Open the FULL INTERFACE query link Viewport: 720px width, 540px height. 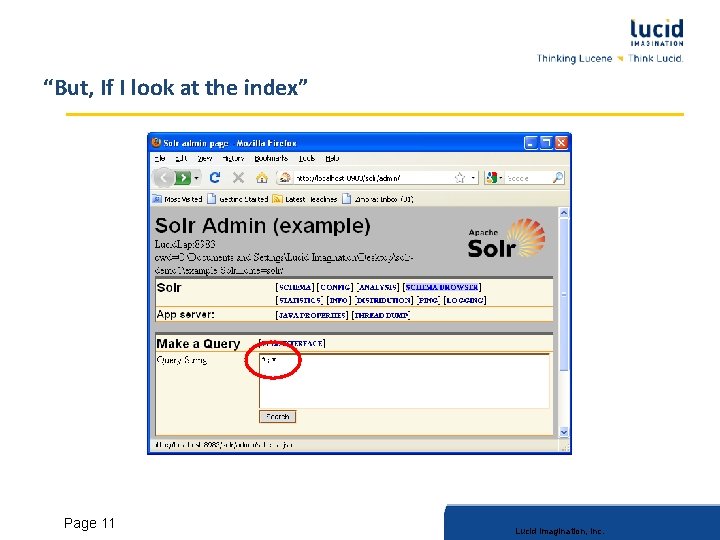click(x=292, y=343)
